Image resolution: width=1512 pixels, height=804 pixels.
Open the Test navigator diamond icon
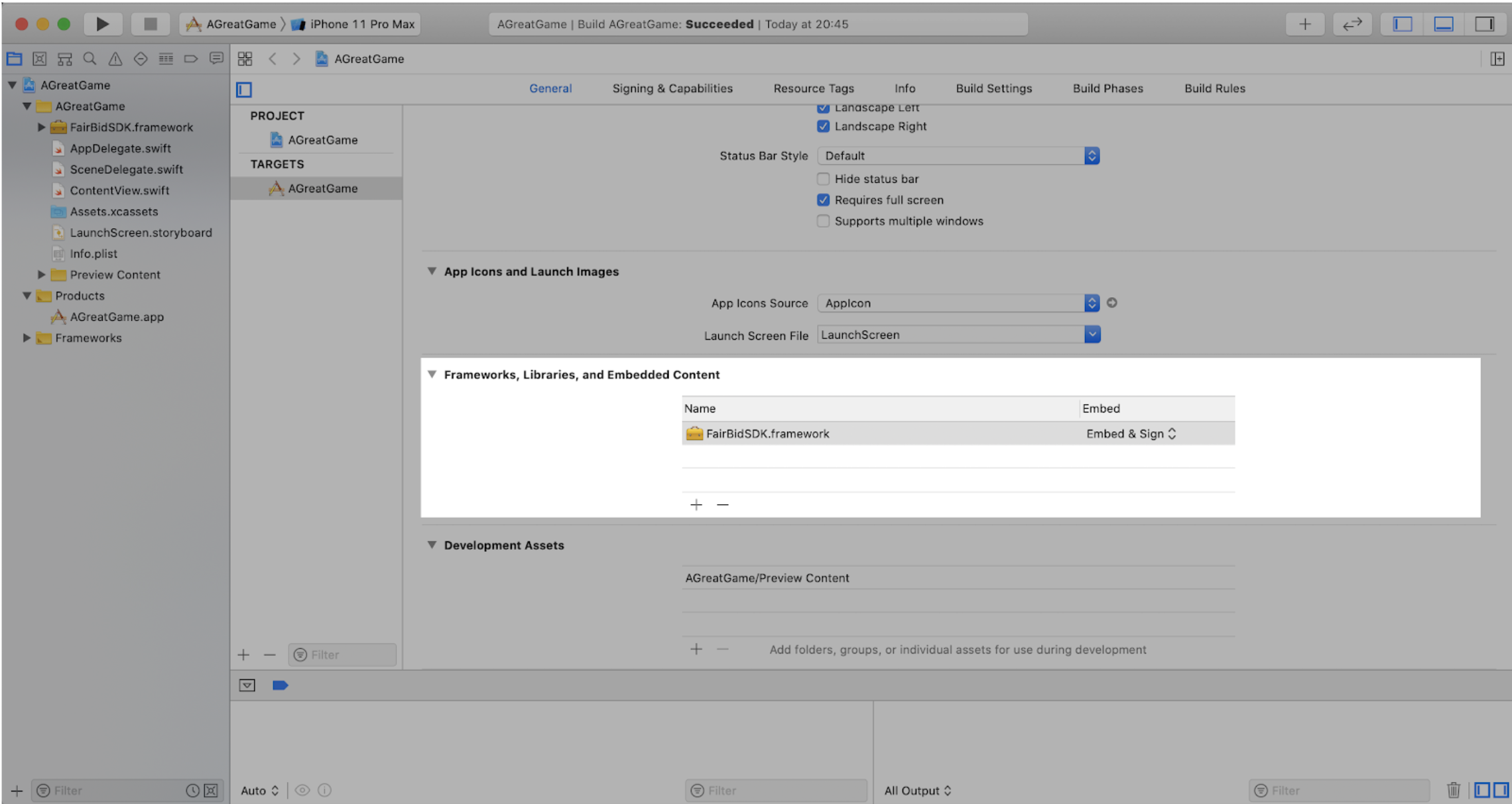(141, 58)
